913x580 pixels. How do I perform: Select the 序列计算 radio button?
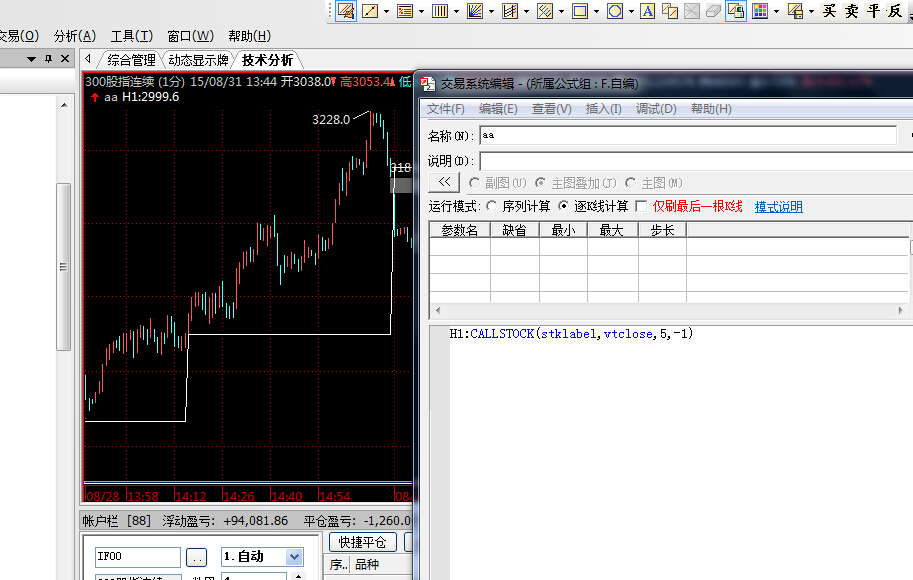[x=491, y=207]
